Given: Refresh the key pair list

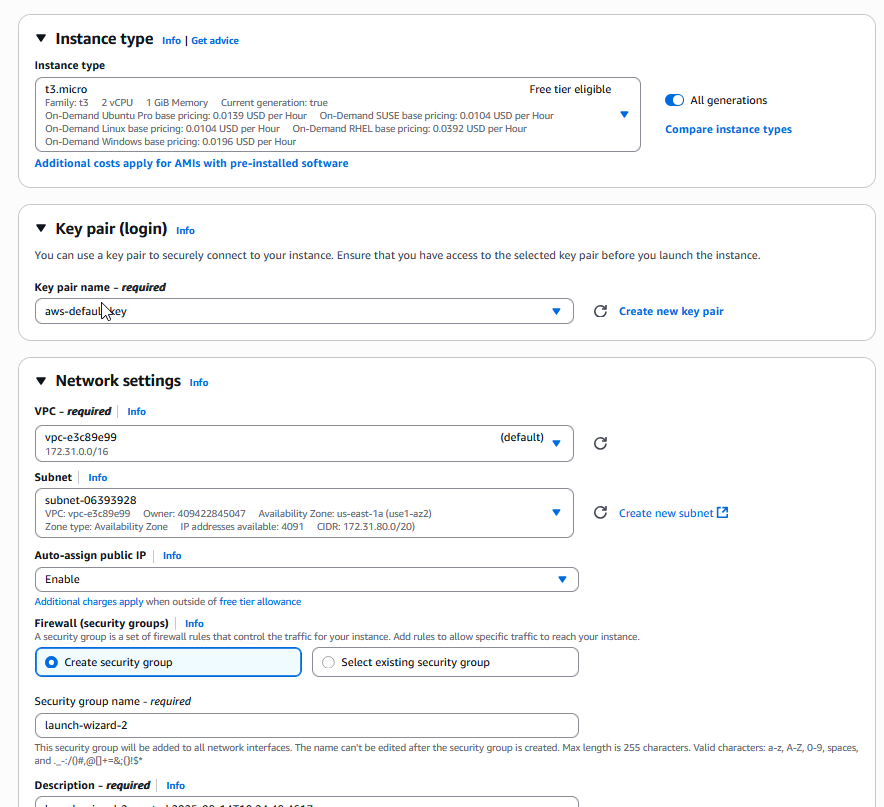Looking at the screenshot, I should pyautogui.click(x=600, y=311).
